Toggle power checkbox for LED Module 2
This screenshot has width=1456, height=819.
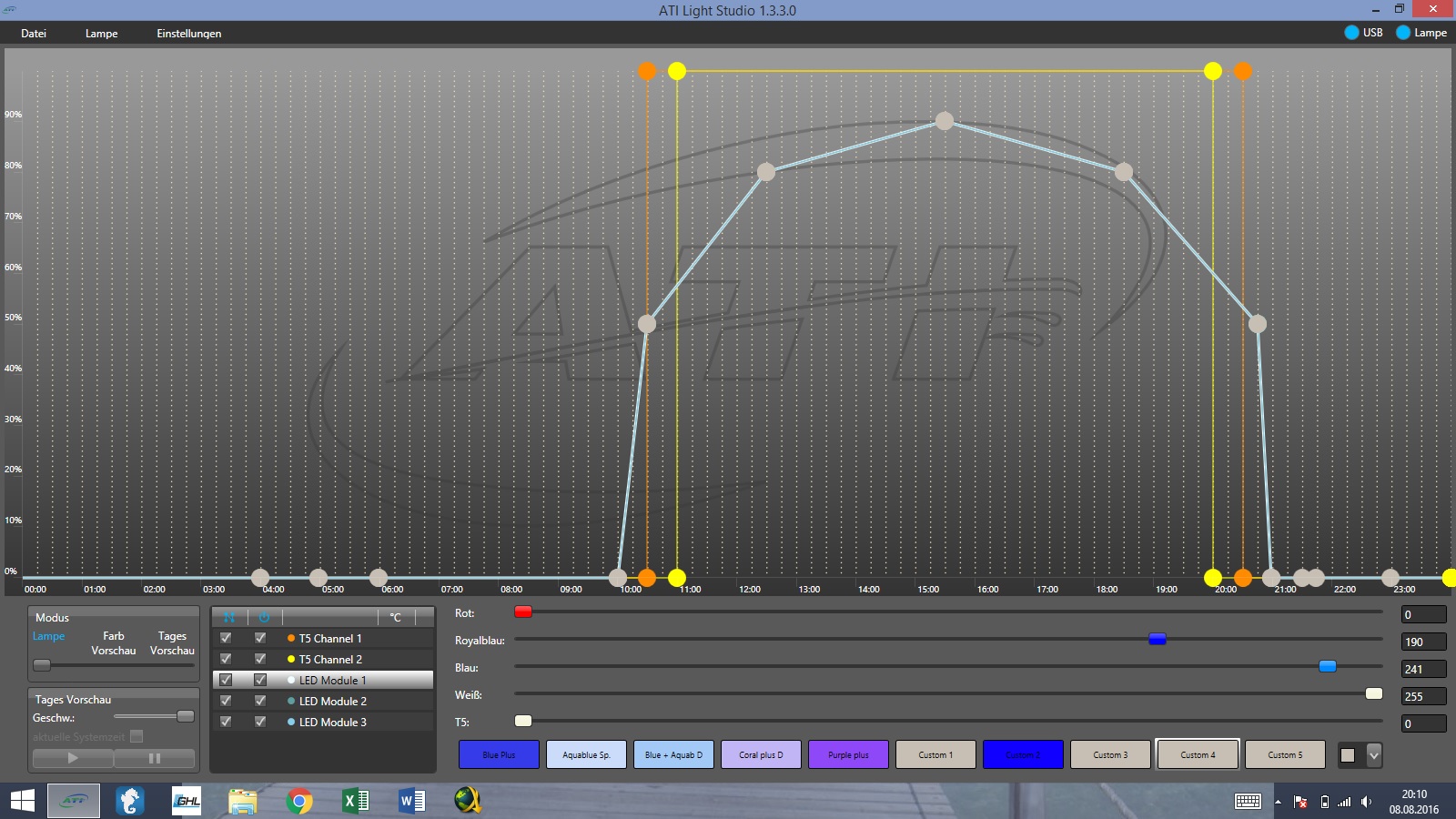(260, 701)
